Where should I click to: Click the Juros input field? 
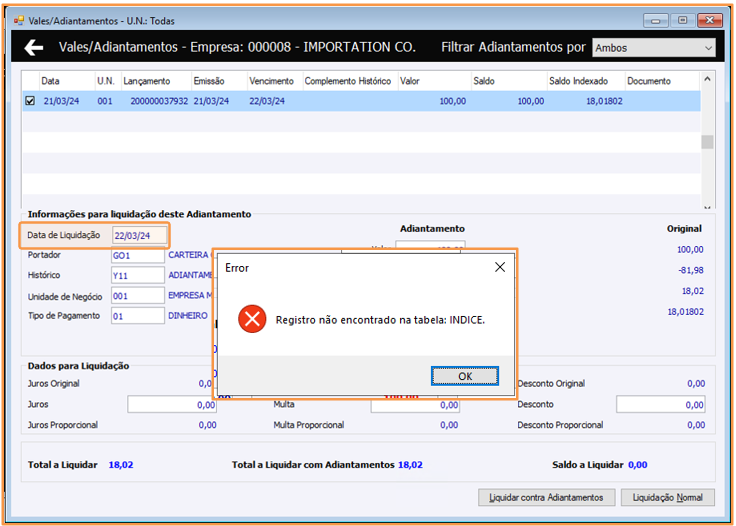172,404
